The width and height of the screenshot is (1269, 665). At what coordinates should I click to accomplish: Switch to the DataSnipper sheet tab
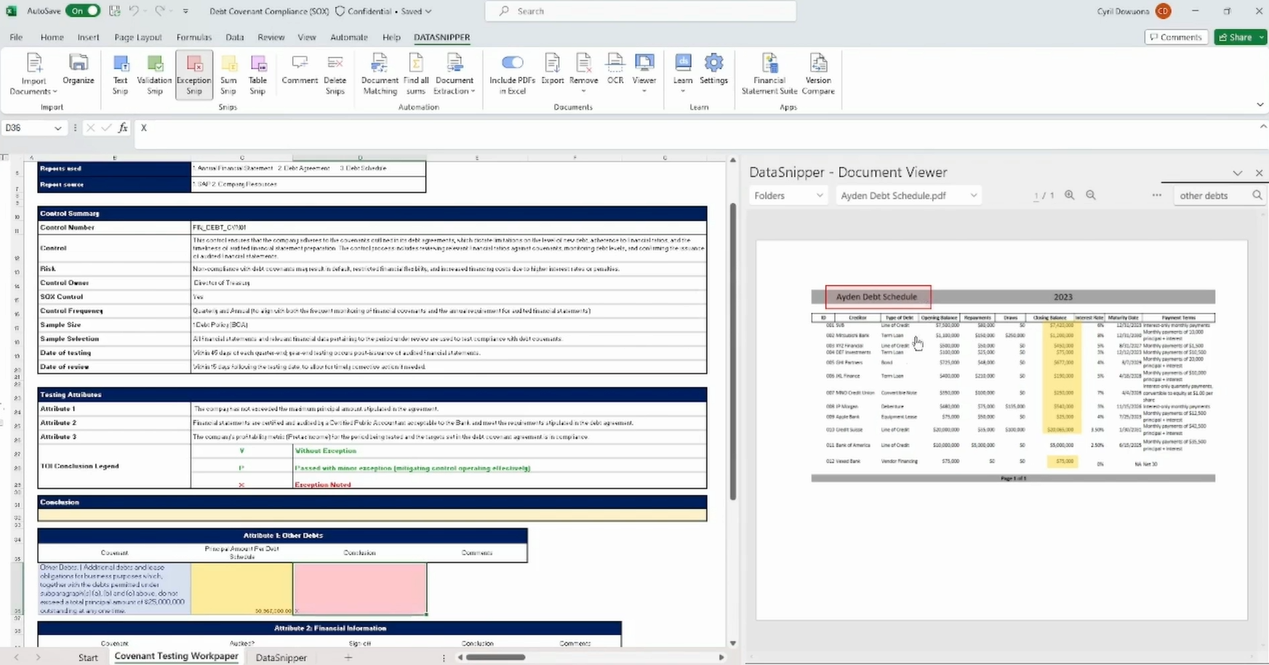pyautogui.click(x=281, y=657)
